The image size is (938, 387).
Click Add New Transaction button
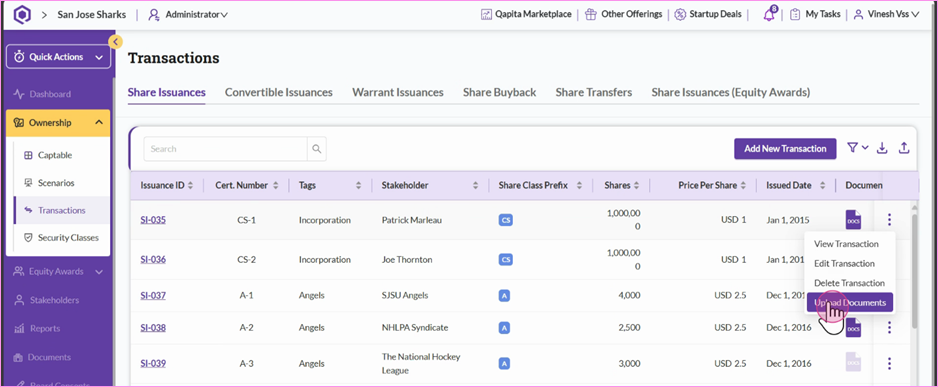coord(785,148)
